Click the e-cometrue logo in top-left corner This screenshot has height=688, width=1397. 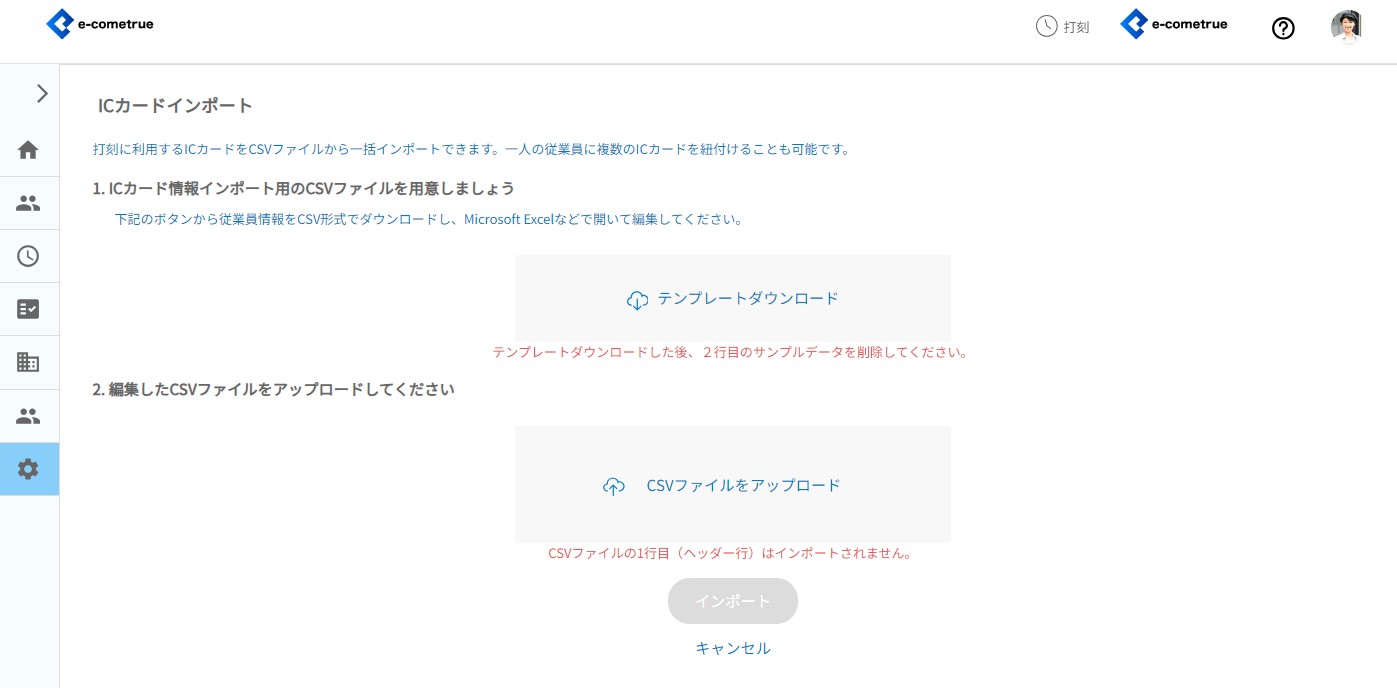(x=100, y=24)
